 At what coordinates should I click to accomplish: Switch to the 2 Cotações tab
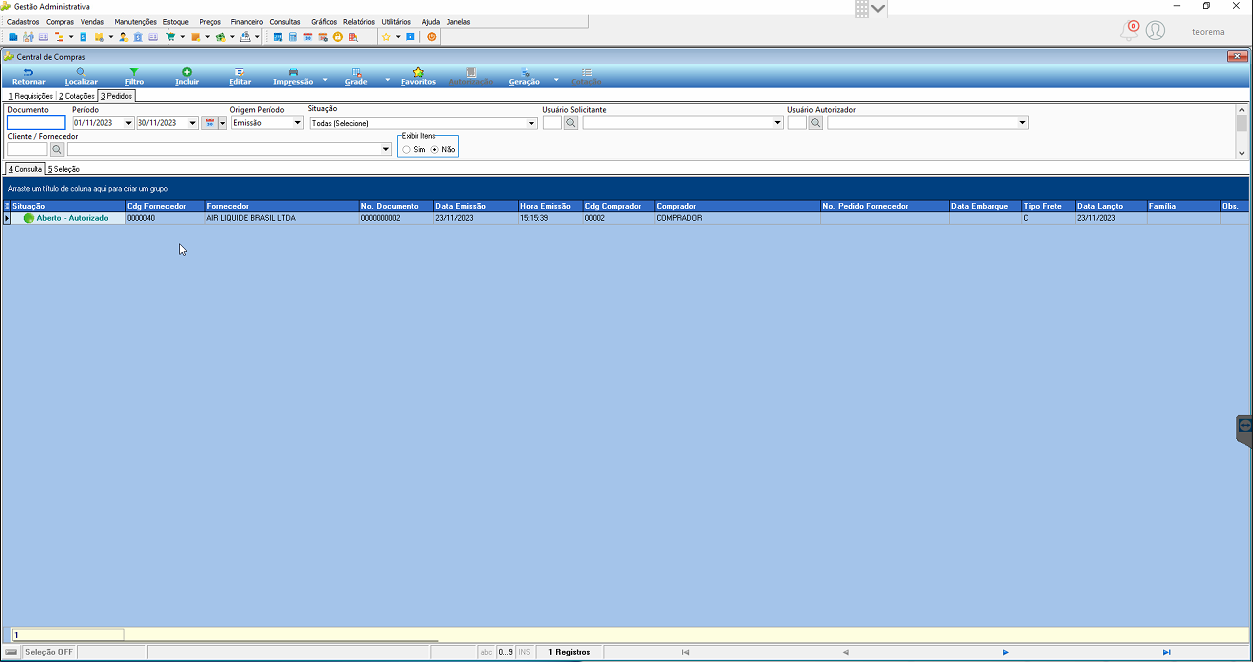[76, 96]
